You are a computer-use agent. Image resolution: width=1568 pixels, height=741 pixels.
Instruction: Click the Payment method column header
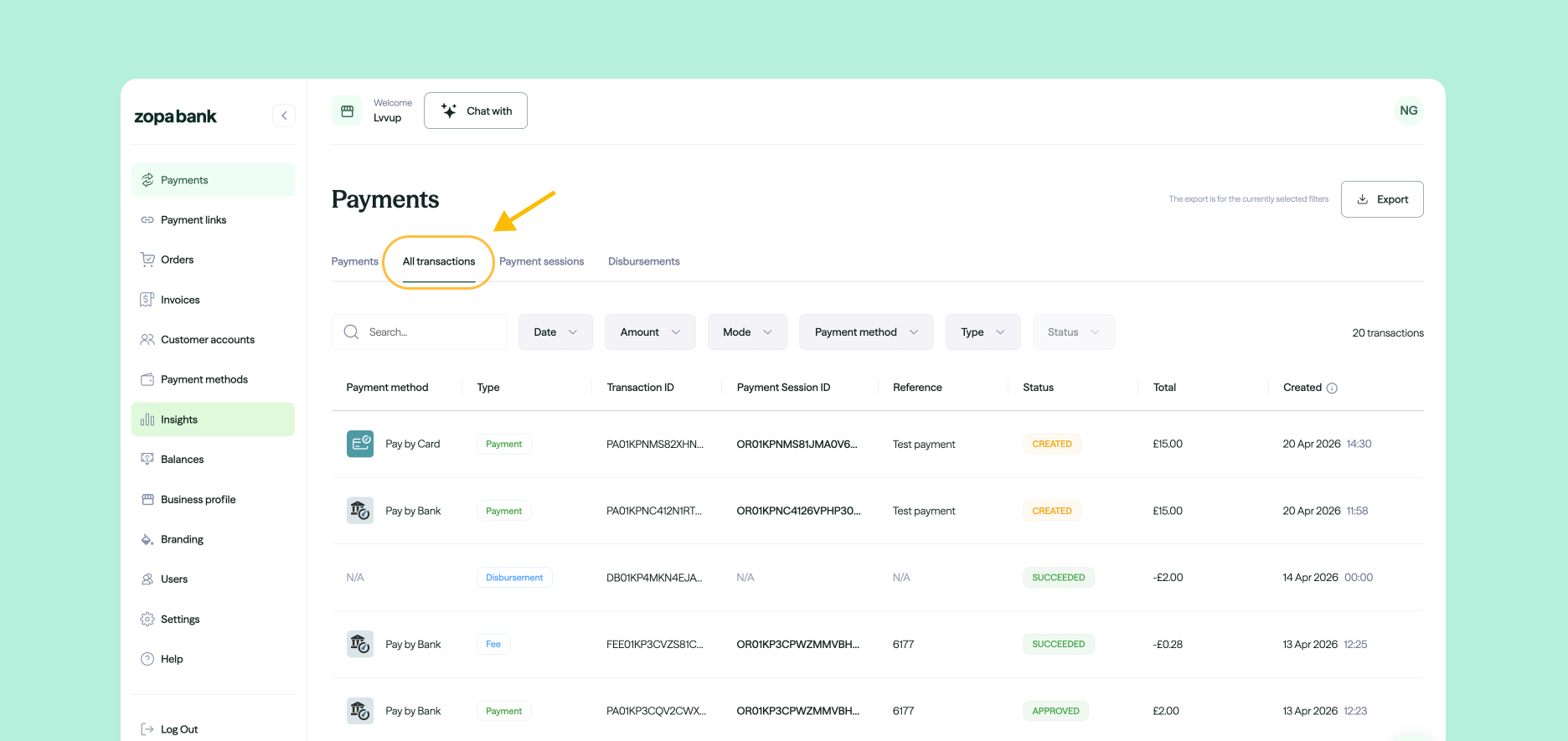click(x=387, y=388)
